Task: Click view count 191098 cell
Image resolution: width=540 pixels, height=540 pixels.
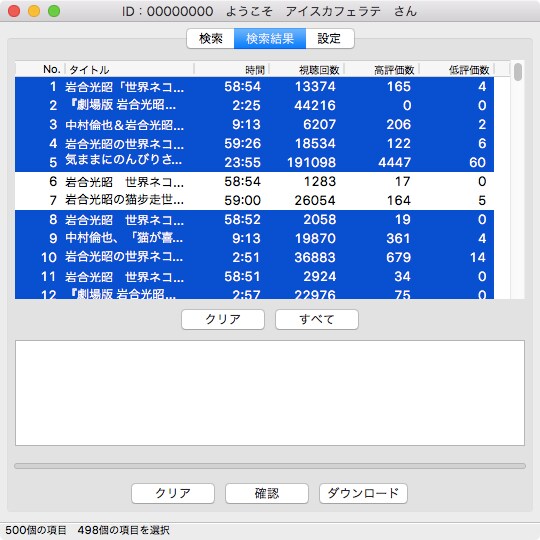Action: tap(311, 162)
